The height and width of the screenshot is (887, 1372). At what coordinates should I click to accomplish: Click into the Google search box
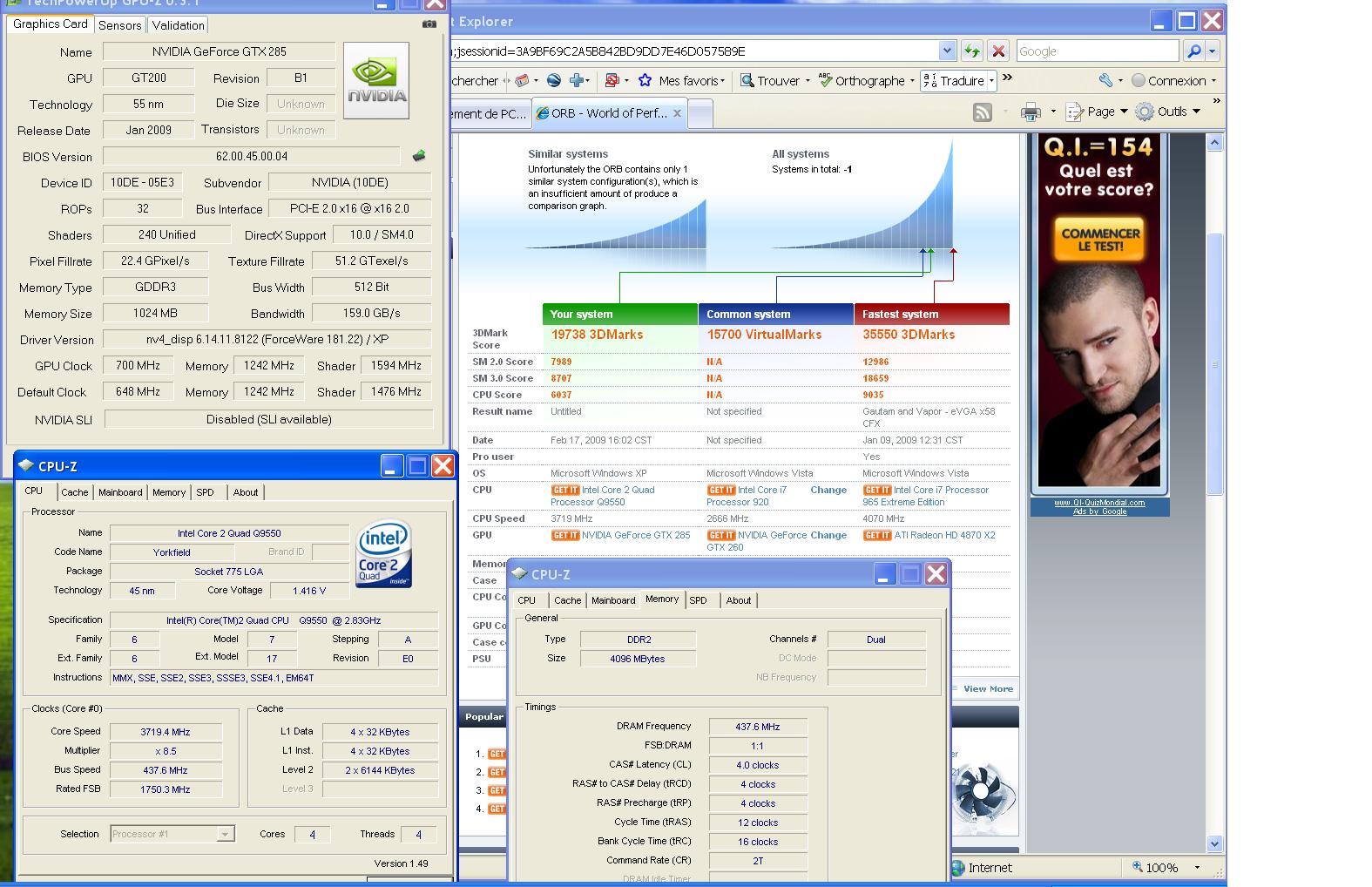(1097, 51)
